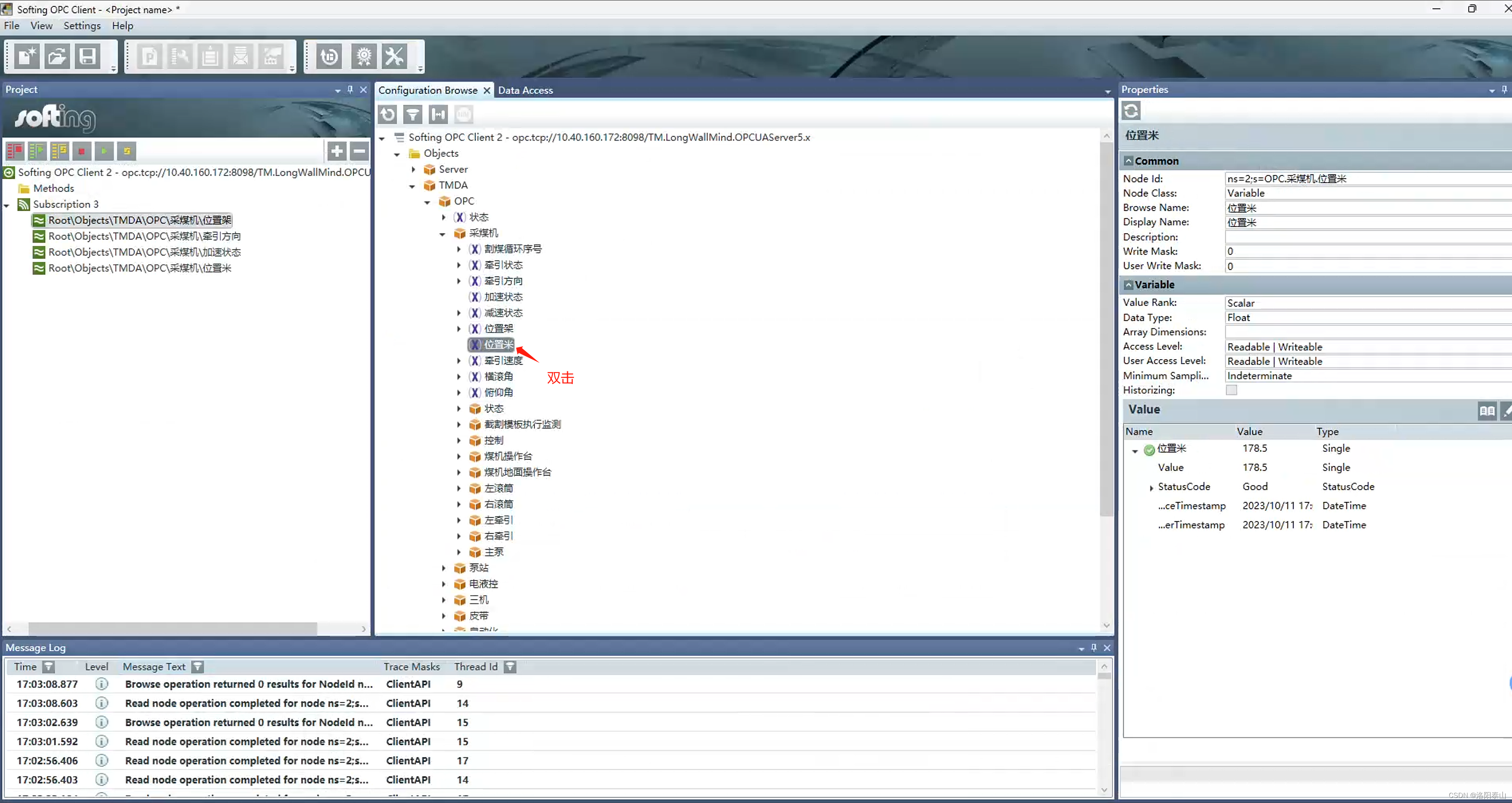Click the Configuration Browse vertical scrollbar
The width and height of the screenshot is (1512, 803).
pyautogui.click(x=1106, y=329)
